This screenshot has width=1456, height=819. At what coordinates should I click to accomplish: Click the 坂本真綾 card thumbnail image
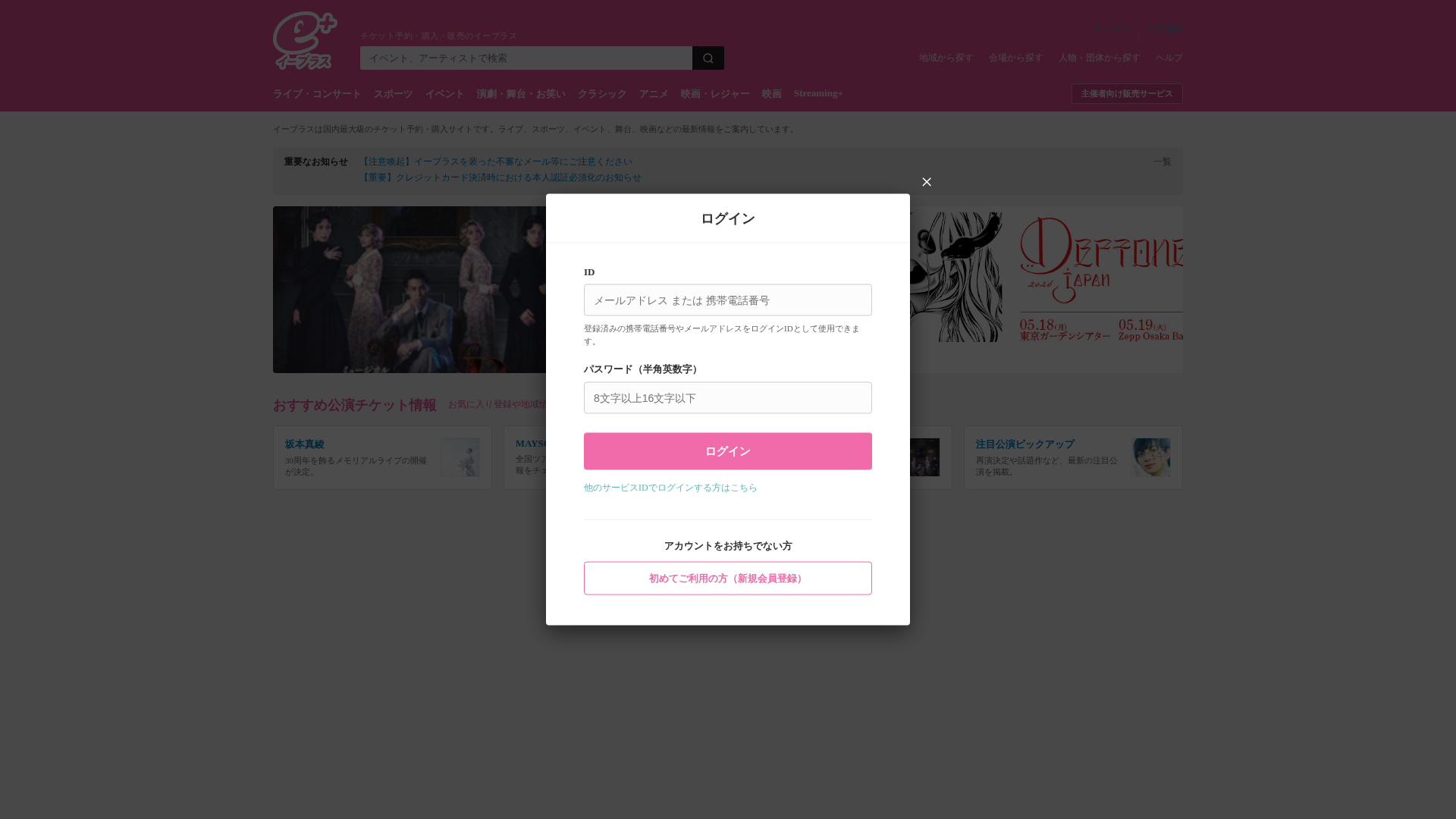coord(460,457)
